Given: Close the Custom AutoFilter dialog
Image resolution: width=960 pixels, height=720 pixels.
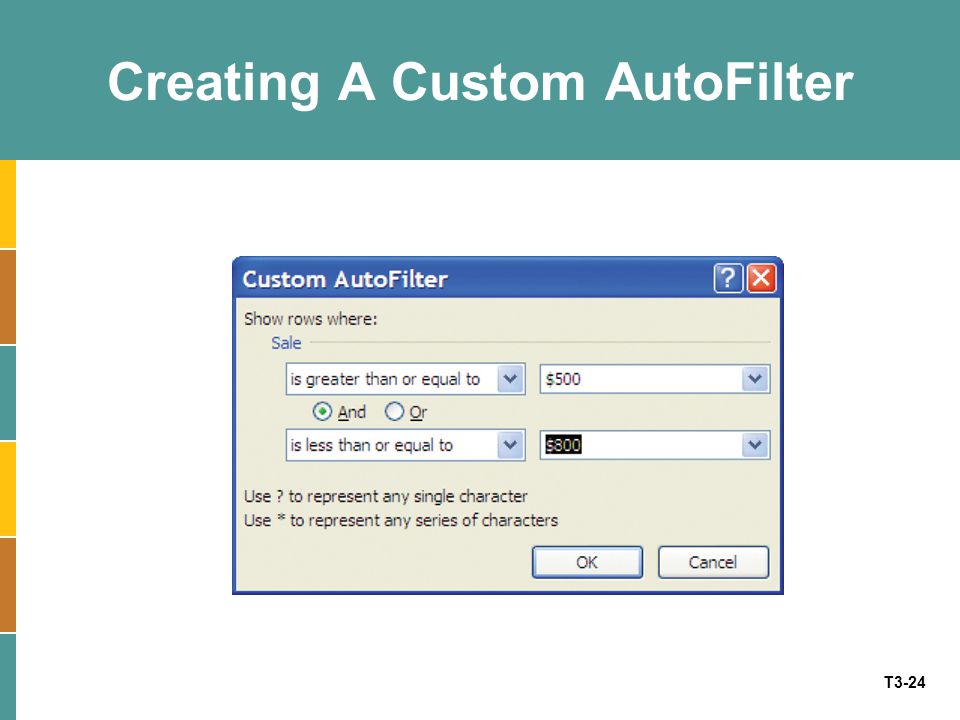Looking at the screenshot, I should [x=761, y=279].
